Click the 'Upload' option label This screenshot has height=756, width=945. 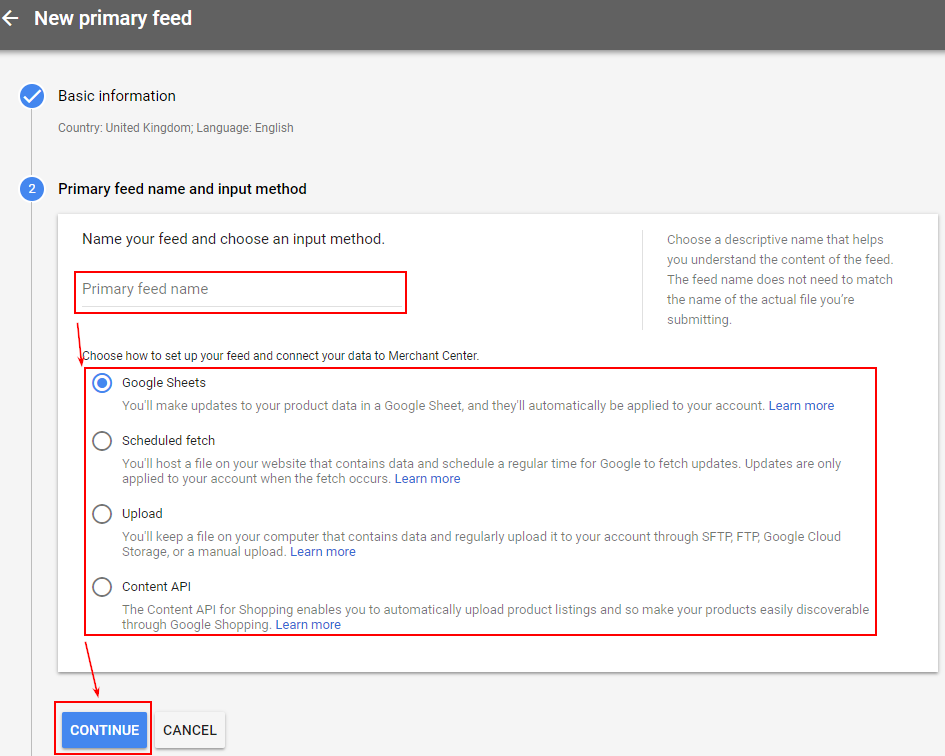coord(142,514)
